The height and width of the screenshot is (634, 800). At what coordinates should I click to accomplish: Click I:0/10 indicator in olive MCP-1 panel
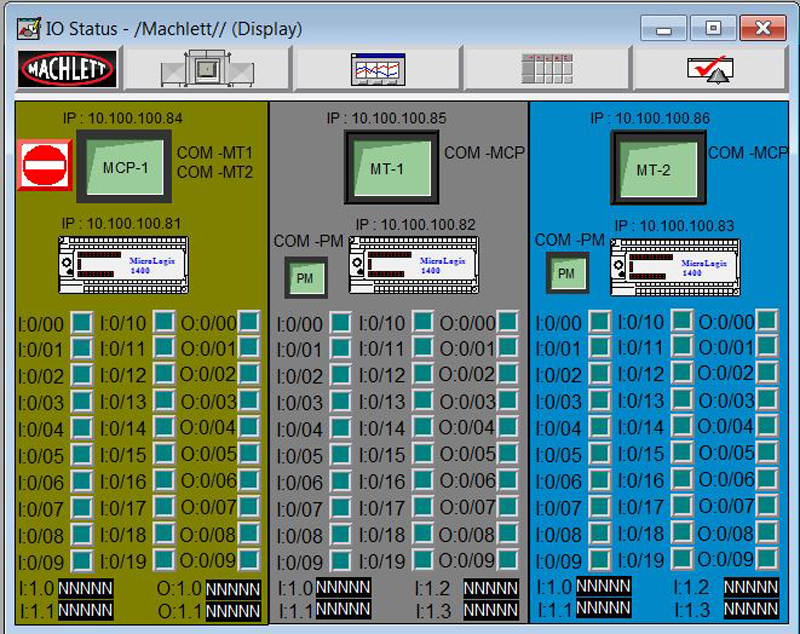point(164,321)
